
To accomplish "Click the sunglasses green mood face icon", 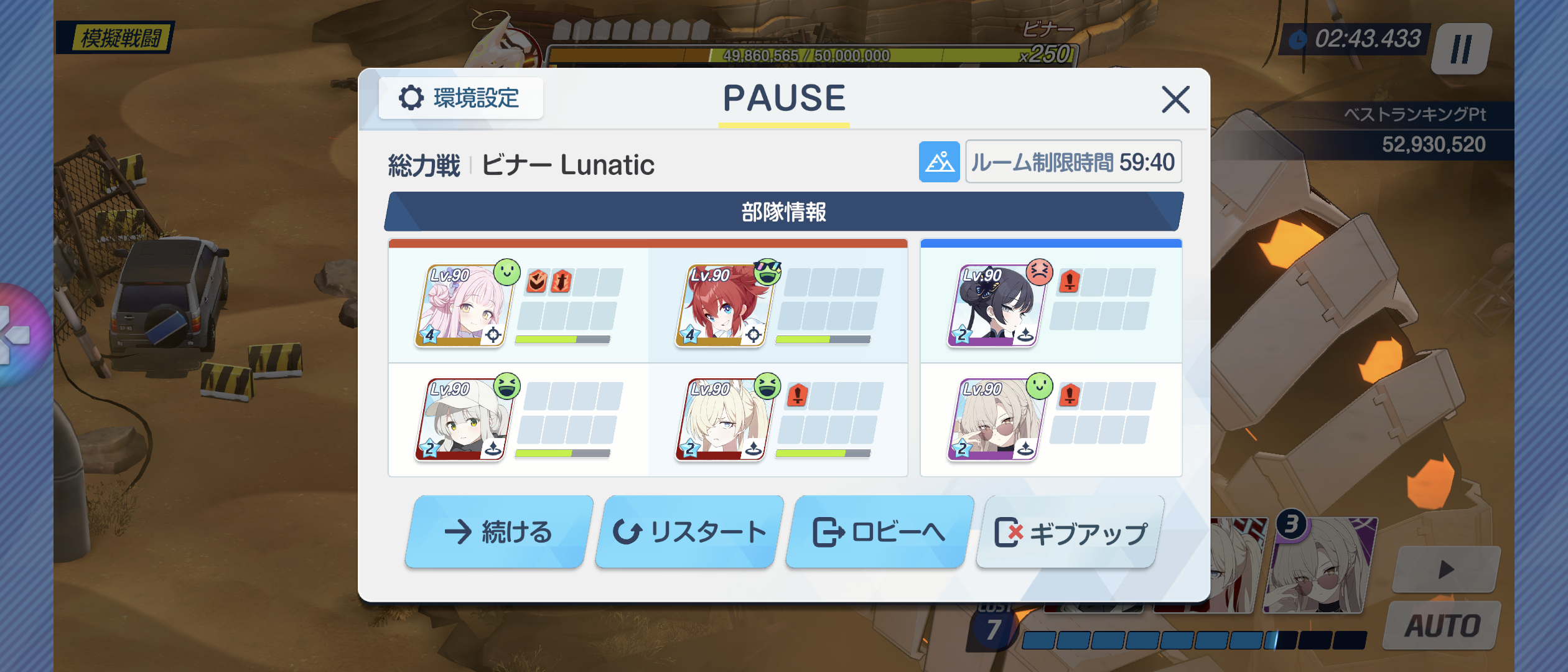I will tap(767, 272).
